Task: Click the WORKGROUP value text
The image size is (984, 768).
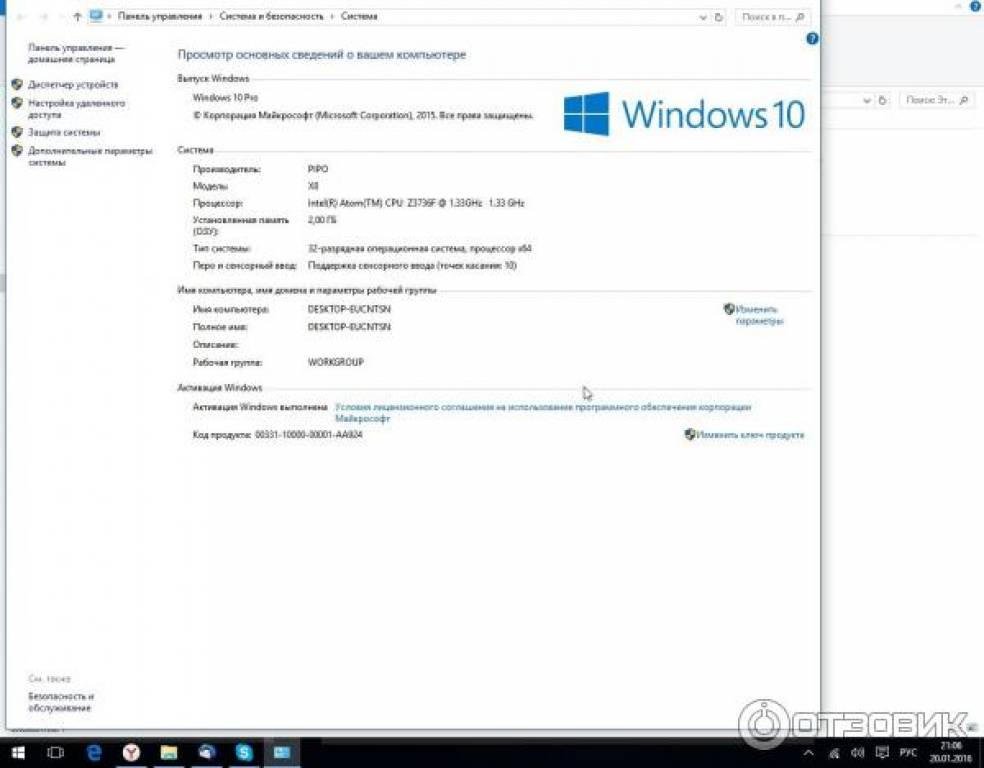Action: coord(336,363)
